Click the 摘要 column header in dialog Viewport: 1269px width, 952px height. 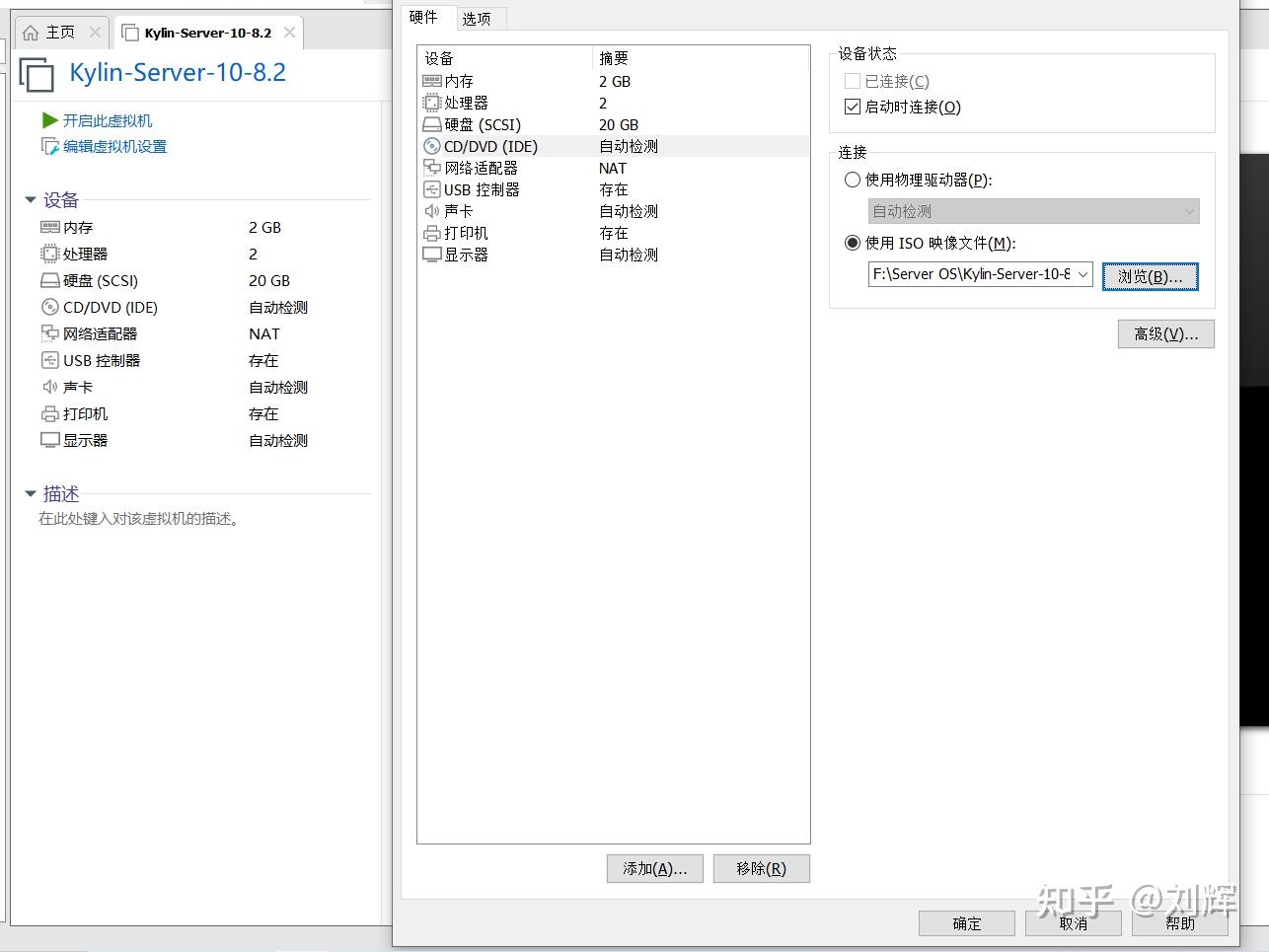pos(701,58)
